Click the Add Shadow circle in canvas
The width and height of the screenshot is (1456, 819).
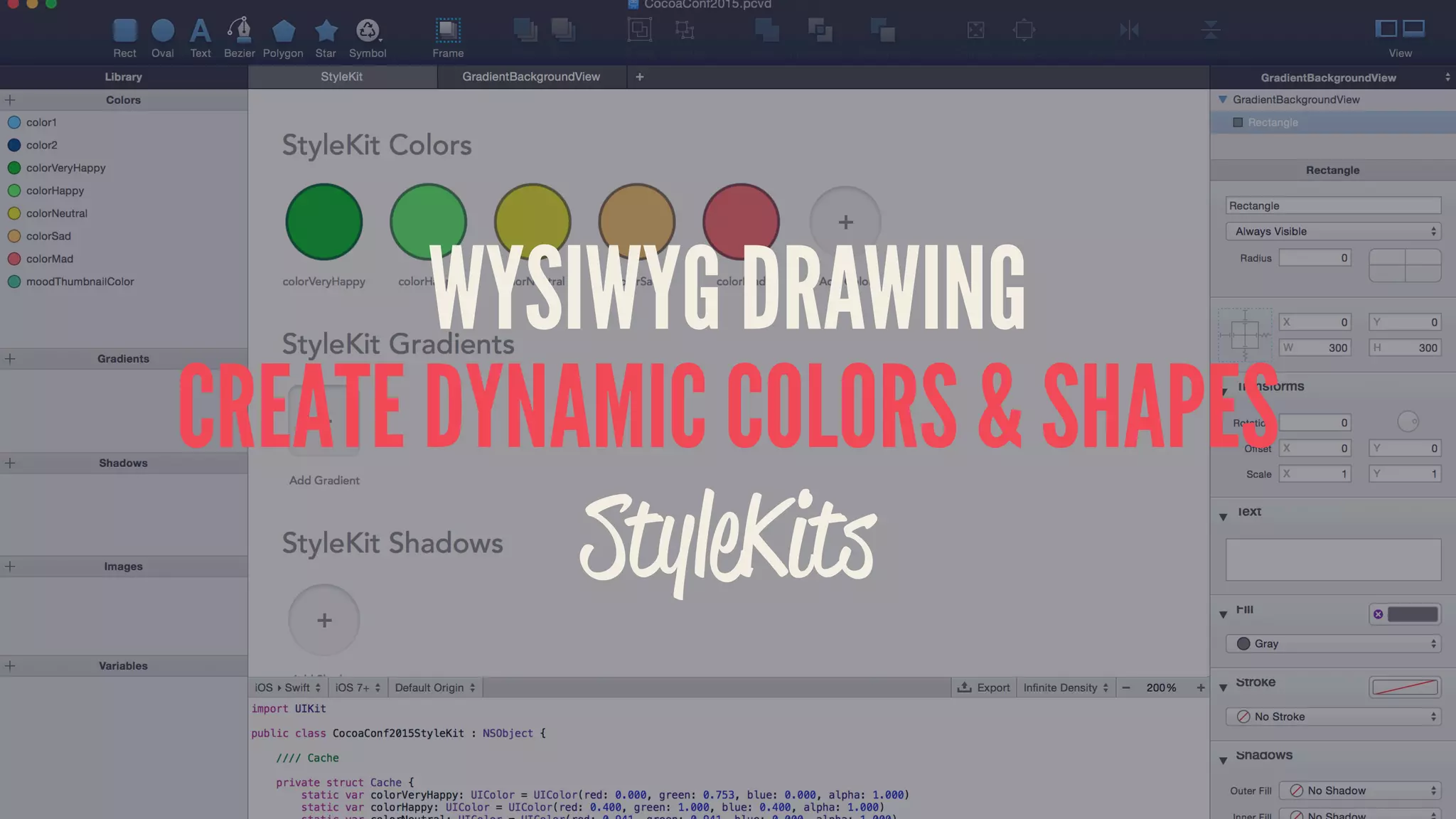324,620
